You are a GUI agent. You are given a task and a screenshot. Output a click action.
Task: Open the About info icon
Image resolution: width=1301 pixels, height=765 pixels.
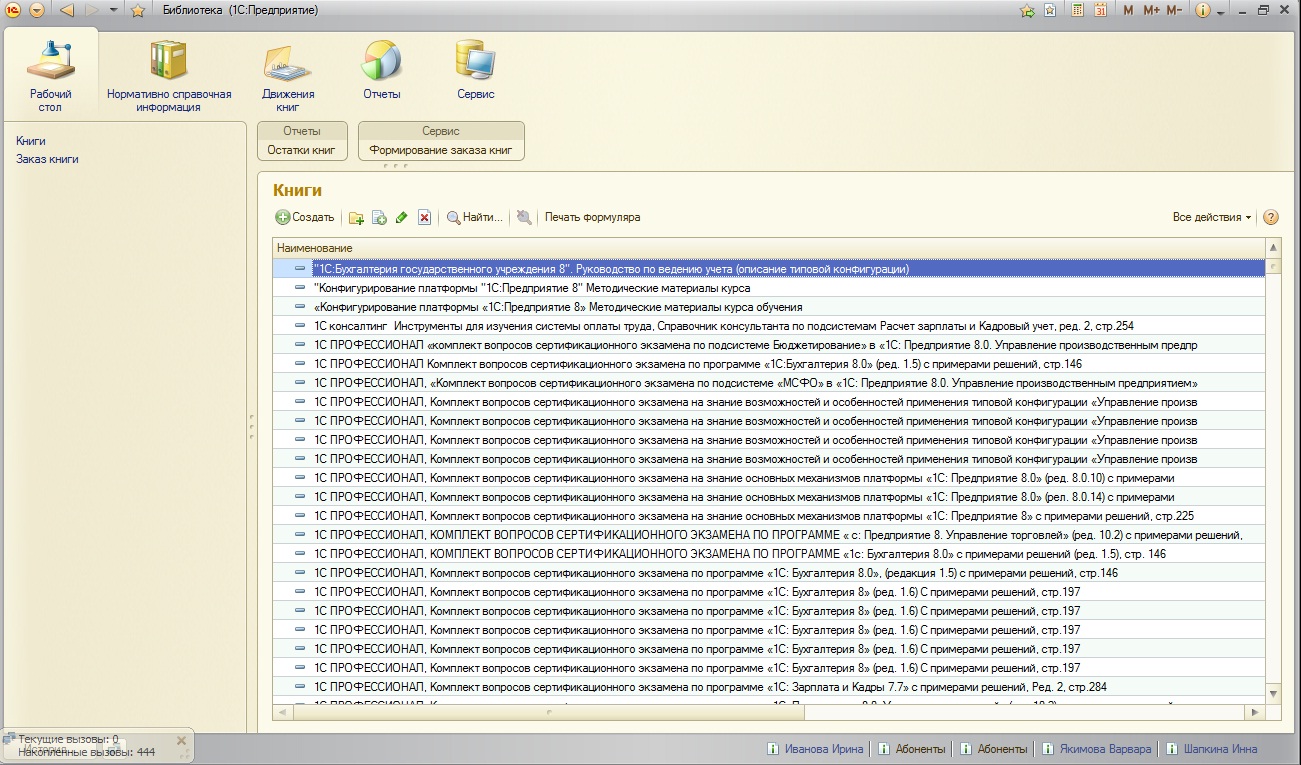pos(1202,10)
